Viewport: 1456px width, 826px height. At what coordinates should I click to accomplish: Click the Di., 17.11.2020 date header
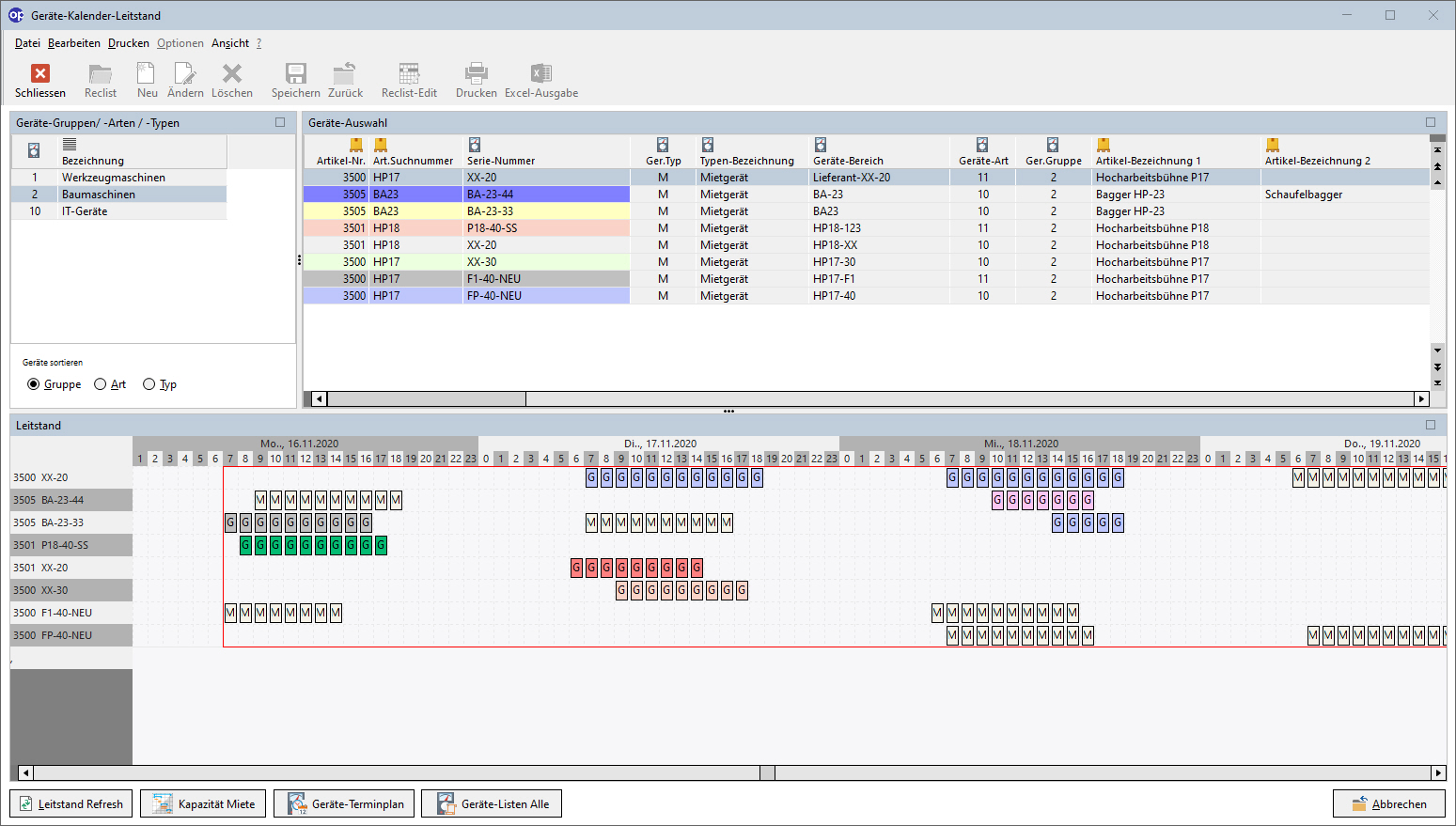click(660, 444)
